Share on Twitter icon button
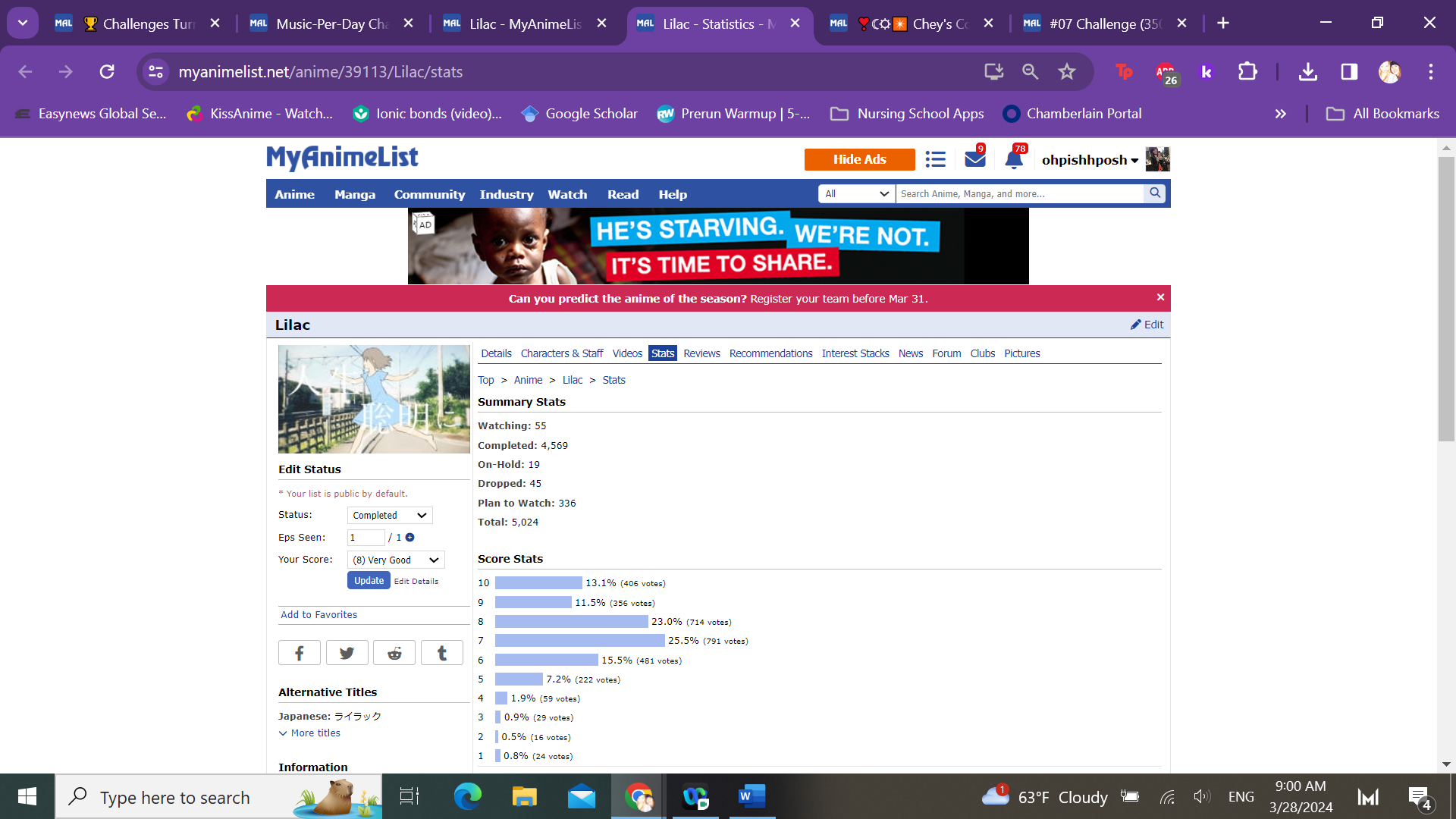This screenshot has width=1456, height=819. pos(347,653)
